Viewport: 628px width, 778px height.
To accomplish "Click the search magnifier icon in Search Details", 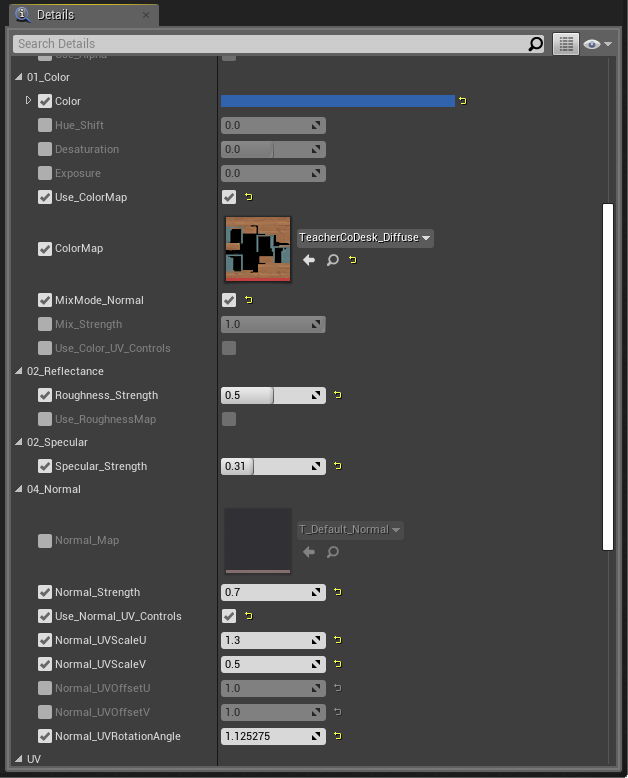I will click(x=535, y=44).
